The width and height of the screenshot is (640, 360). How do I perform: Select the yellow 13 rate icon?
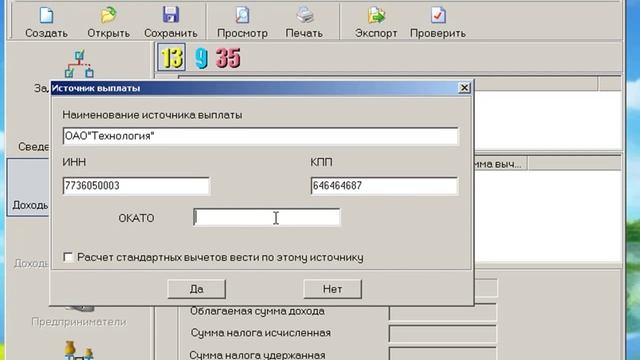click(x=171, y=58)
